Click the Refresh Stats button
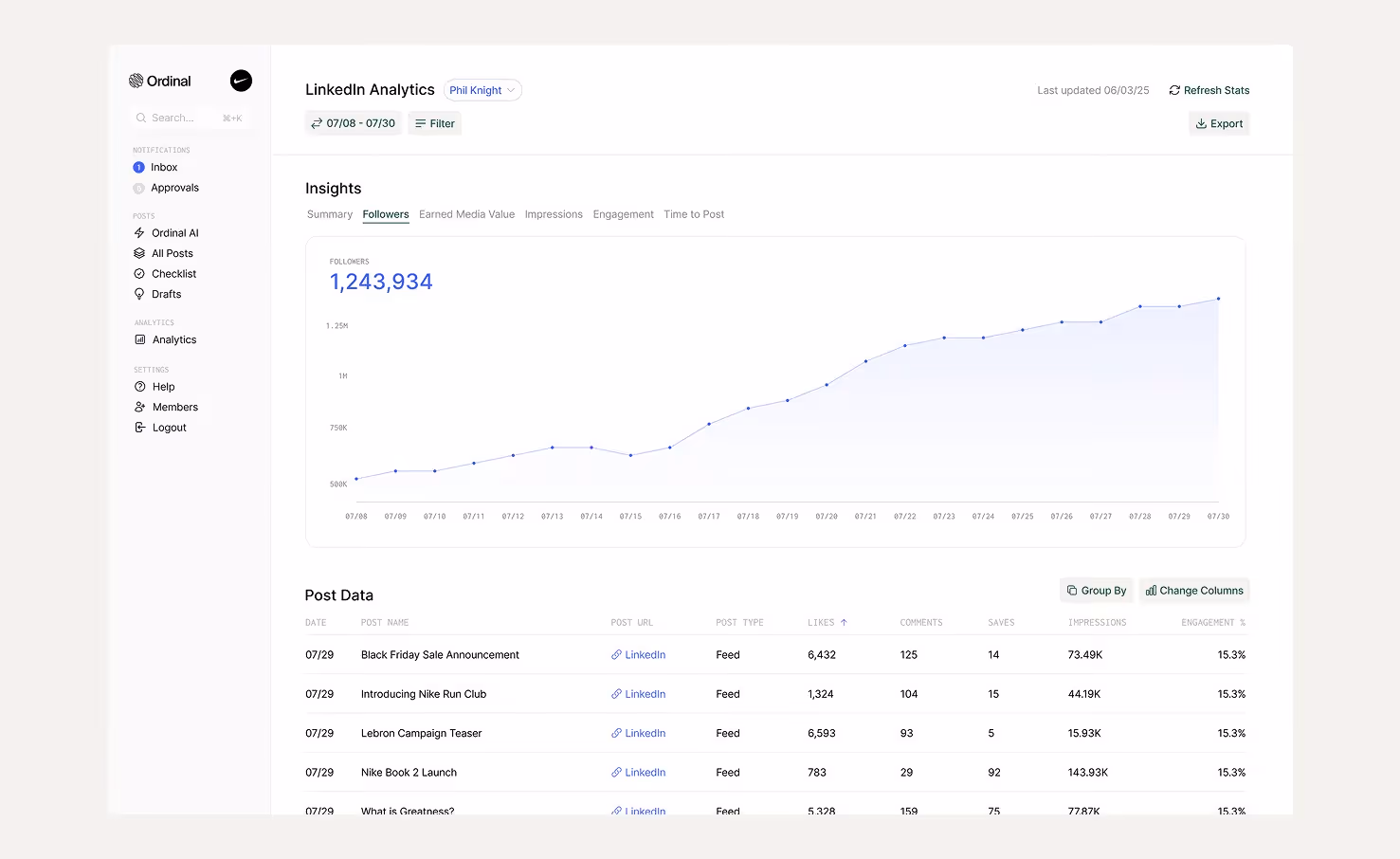The height and width of the screenshot is (859, 1400). click(x=1209, y=90)
